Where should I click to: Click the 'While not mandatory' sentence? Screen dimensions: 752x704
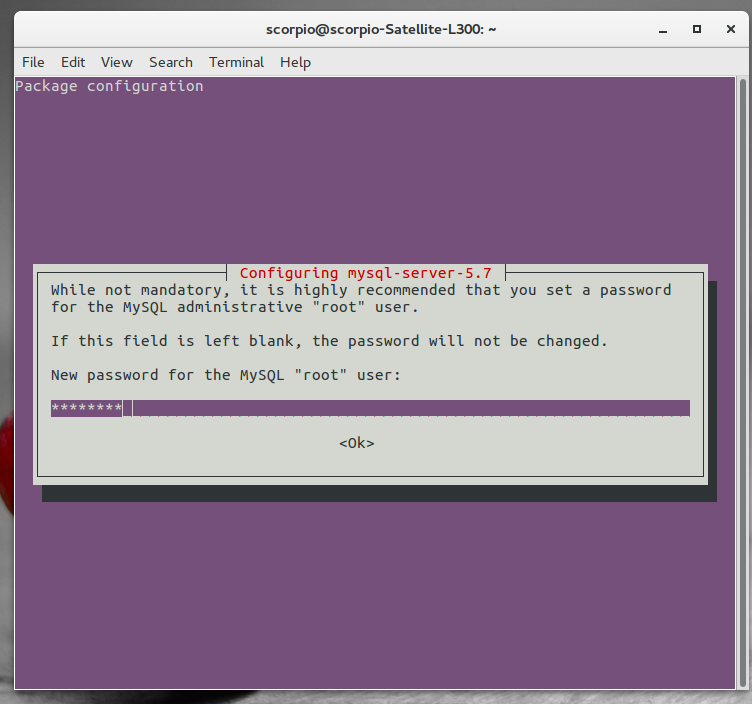pos(361,298)
